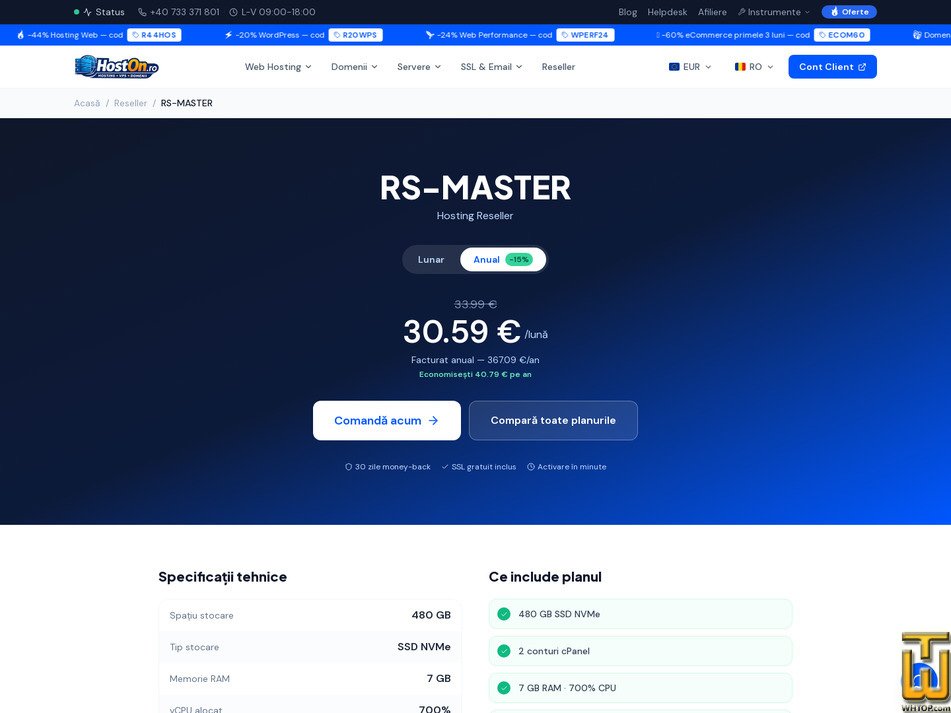Expand the Servere menu

point(419,67)
